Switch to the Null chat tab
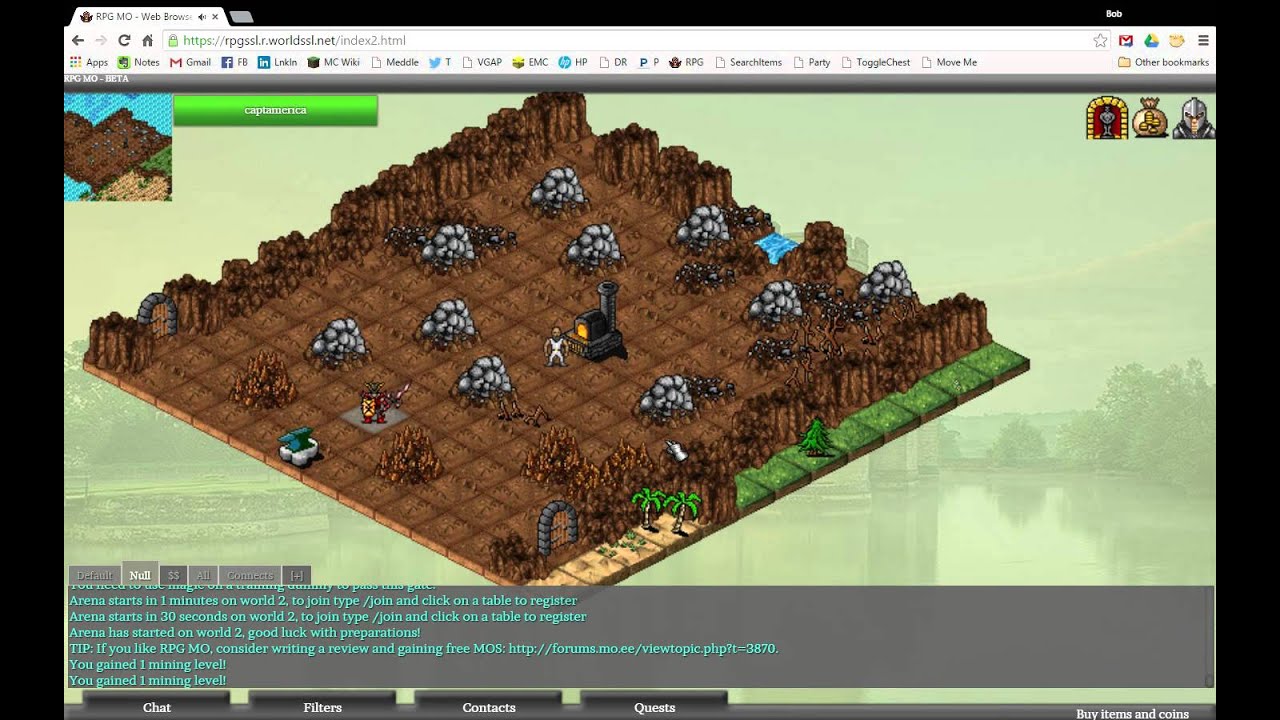Image resolution: width=1280 pixels, height=720 pixels. coord(140,575)
